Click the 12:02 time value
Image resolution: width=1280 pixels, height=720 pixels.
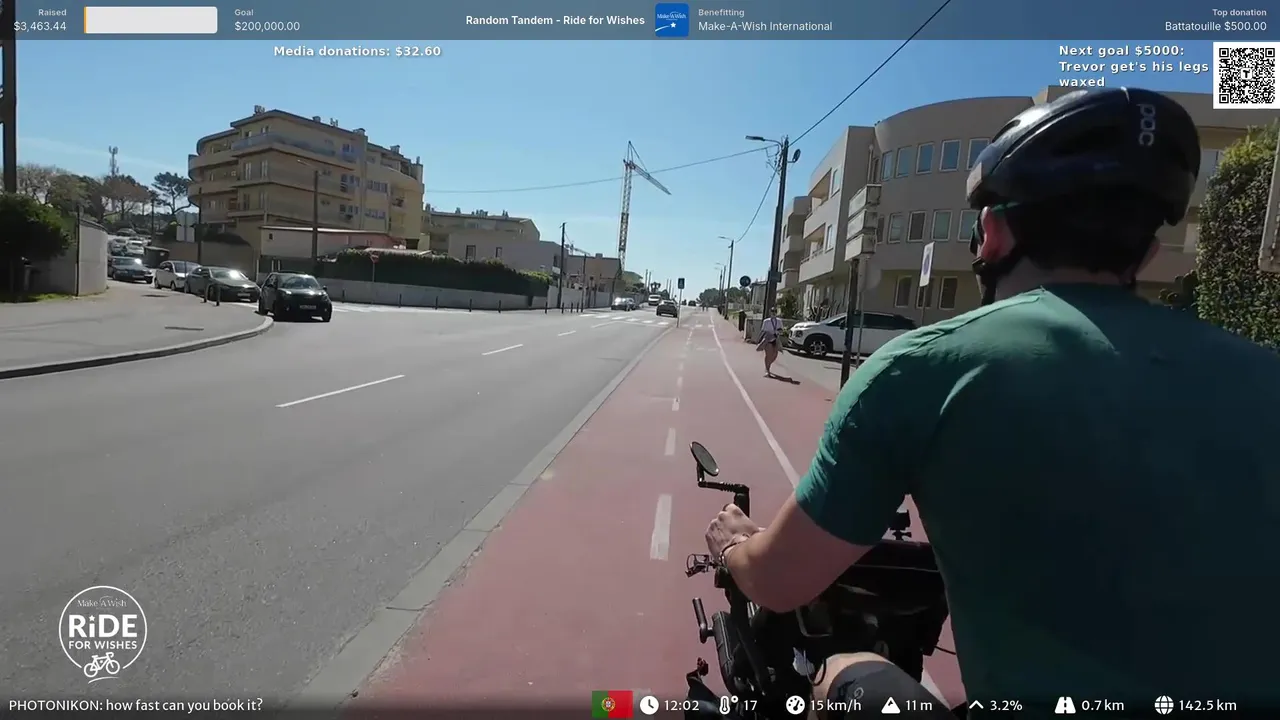tap(682, 705)
